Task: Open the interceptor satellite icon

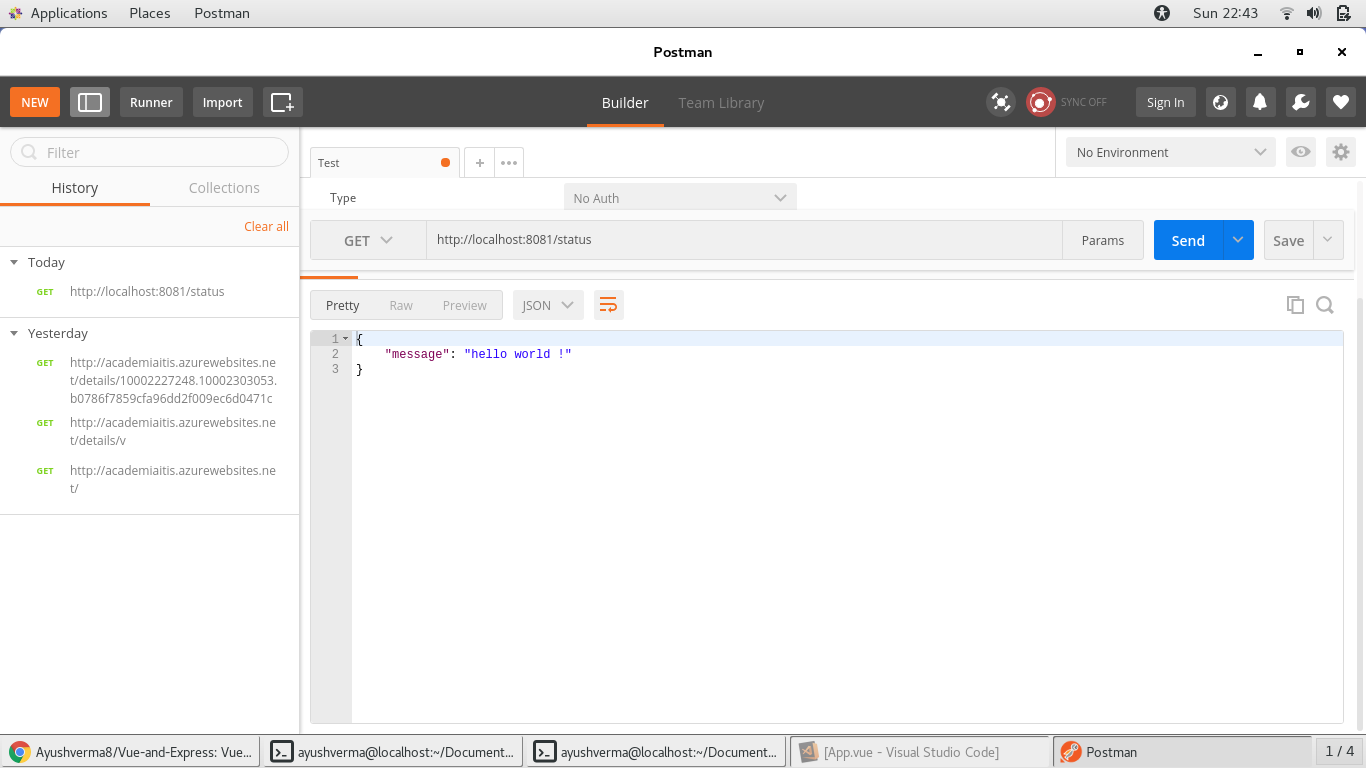Action: [1001, 102]
